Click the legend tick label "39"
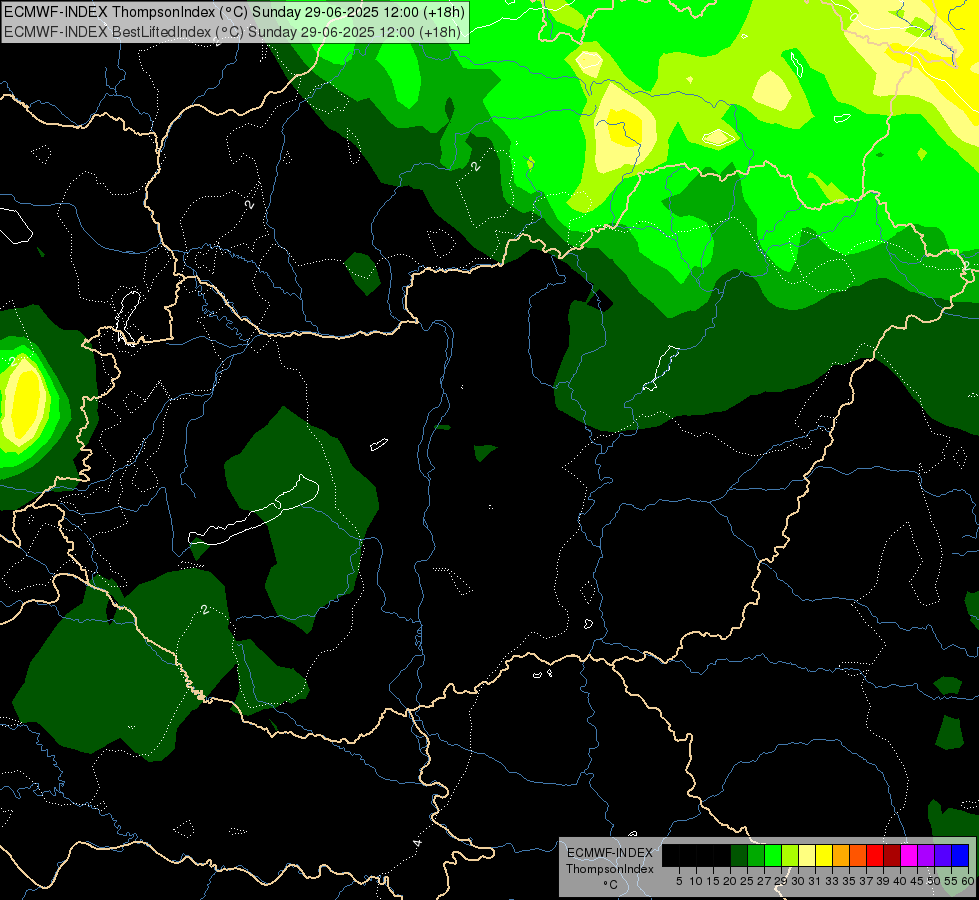Image resolution: width=979 pixels, height=900 pixels. pos(883,881)
